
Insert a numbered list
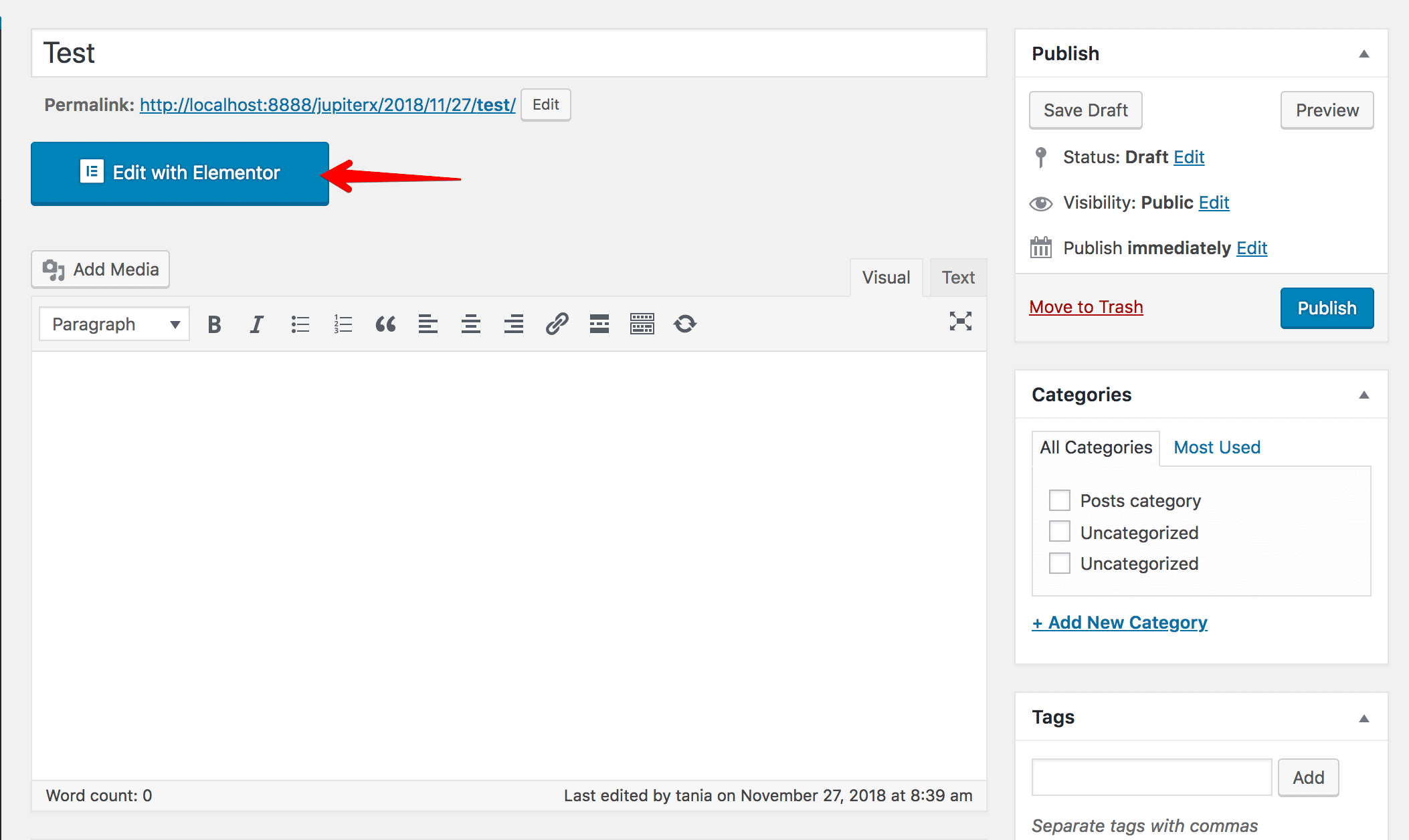pos(343,324)
